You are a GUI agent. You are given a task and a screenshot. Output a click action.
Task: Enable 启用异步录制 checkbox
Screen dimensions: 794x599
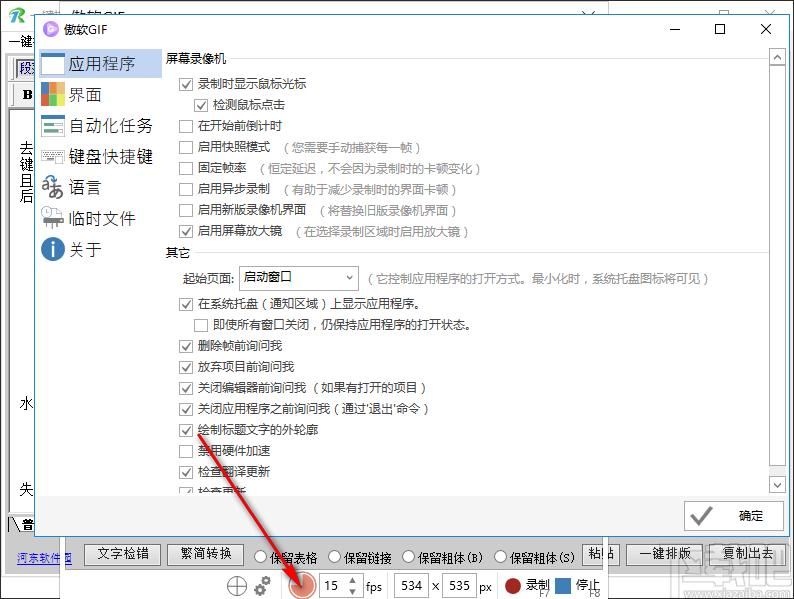186,189
